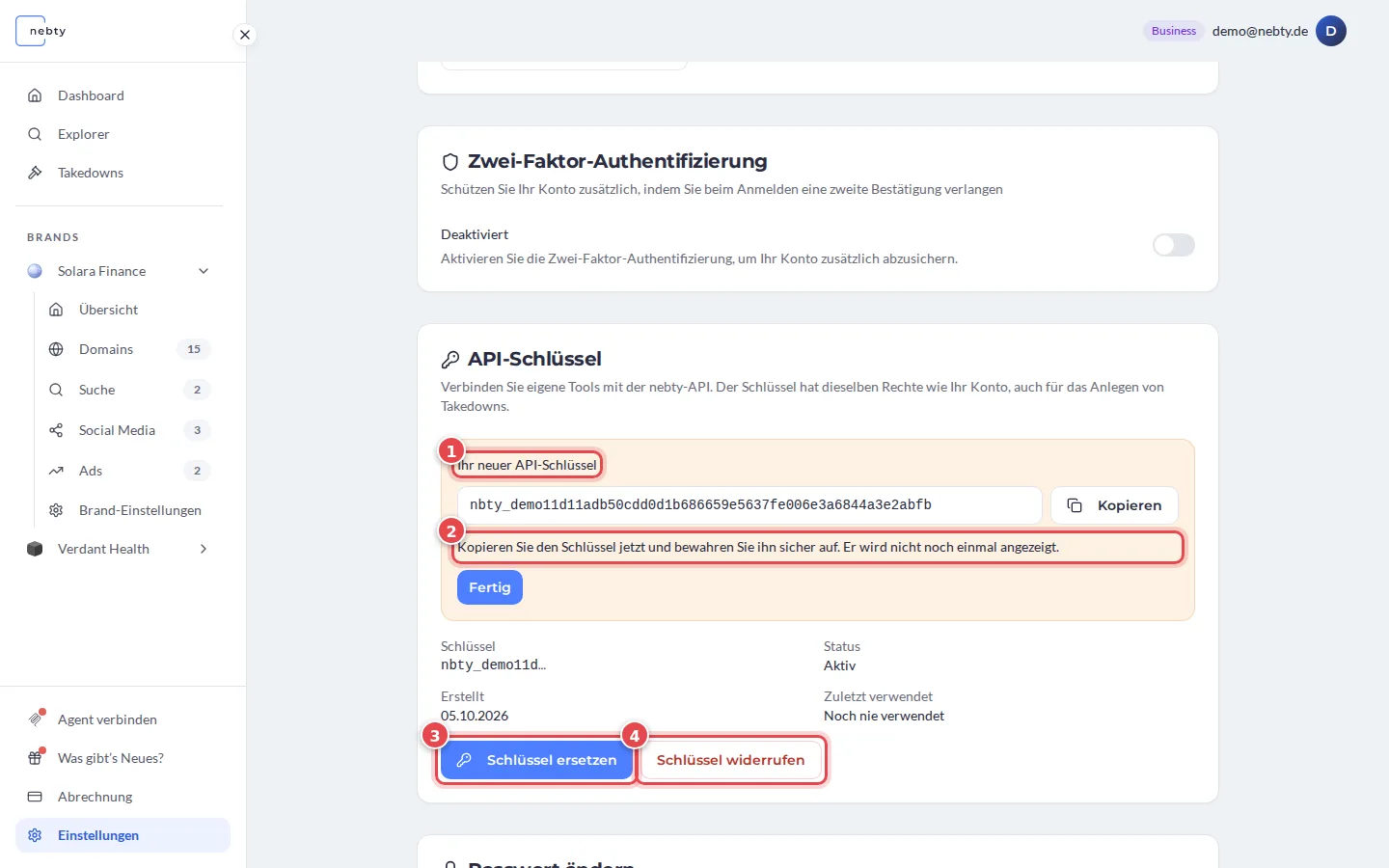Screen dimensions: 1389x868
Task: Click the Social Media count badge 3
Action: pyautogui.click(x=197, y=430)
